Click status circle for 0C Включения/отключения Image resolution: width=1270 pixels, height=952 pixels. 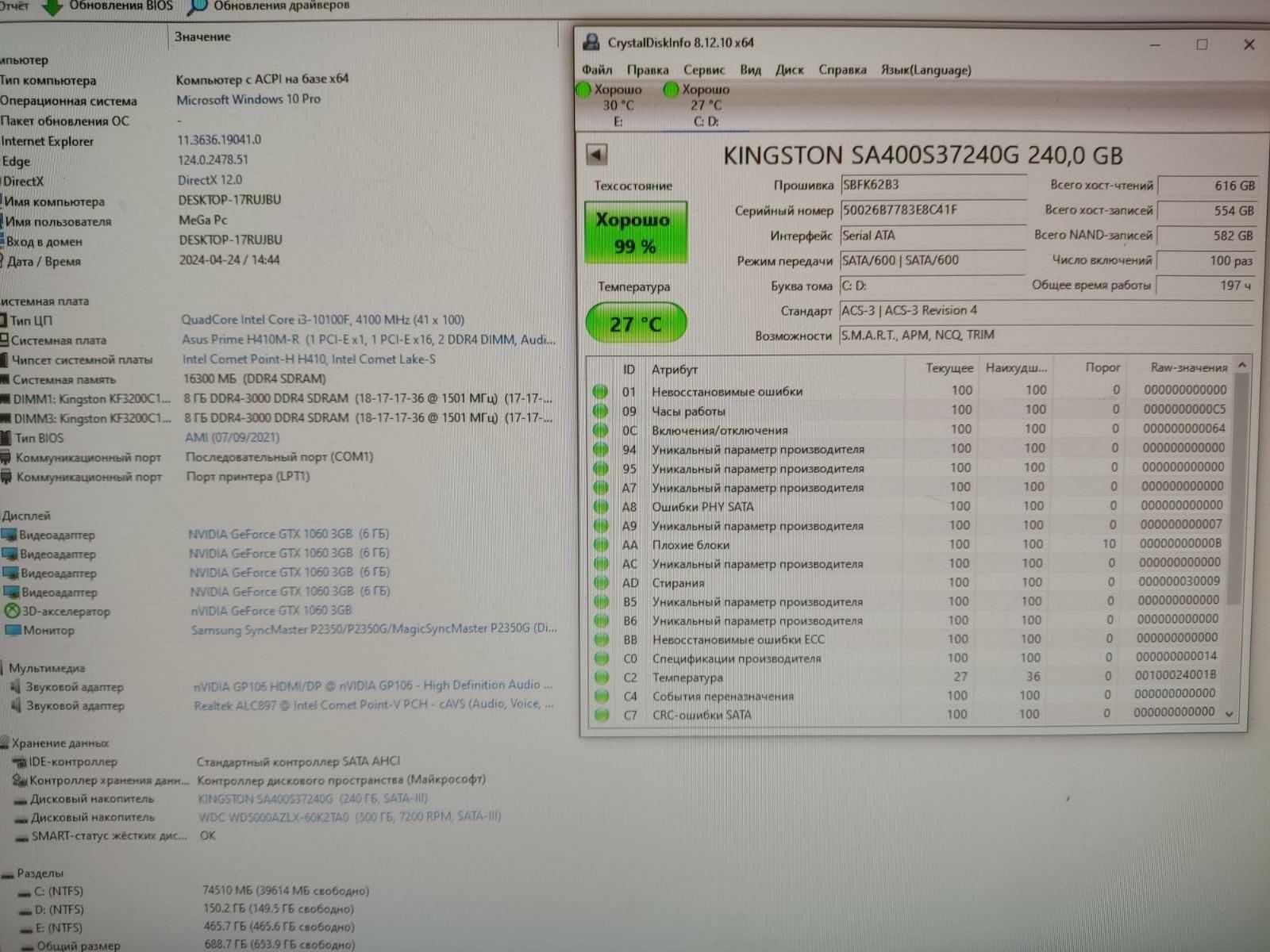click(x=600, y=430)
